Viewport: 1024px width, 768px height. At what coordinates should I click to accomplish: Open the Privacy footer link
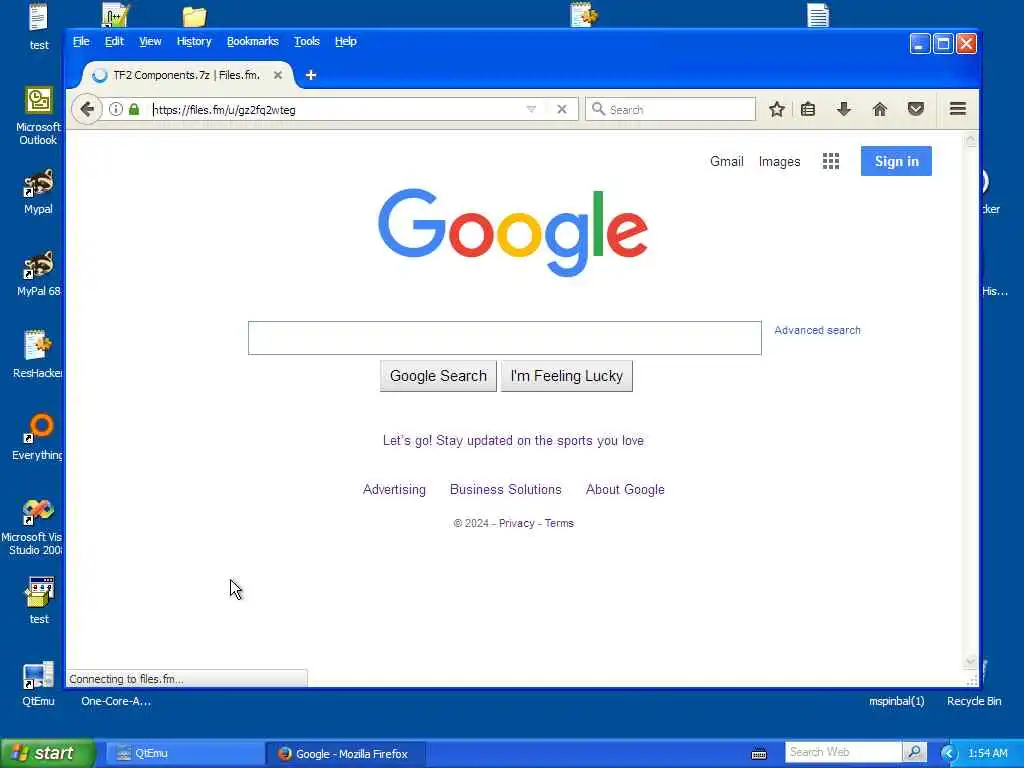pos(517,523)
